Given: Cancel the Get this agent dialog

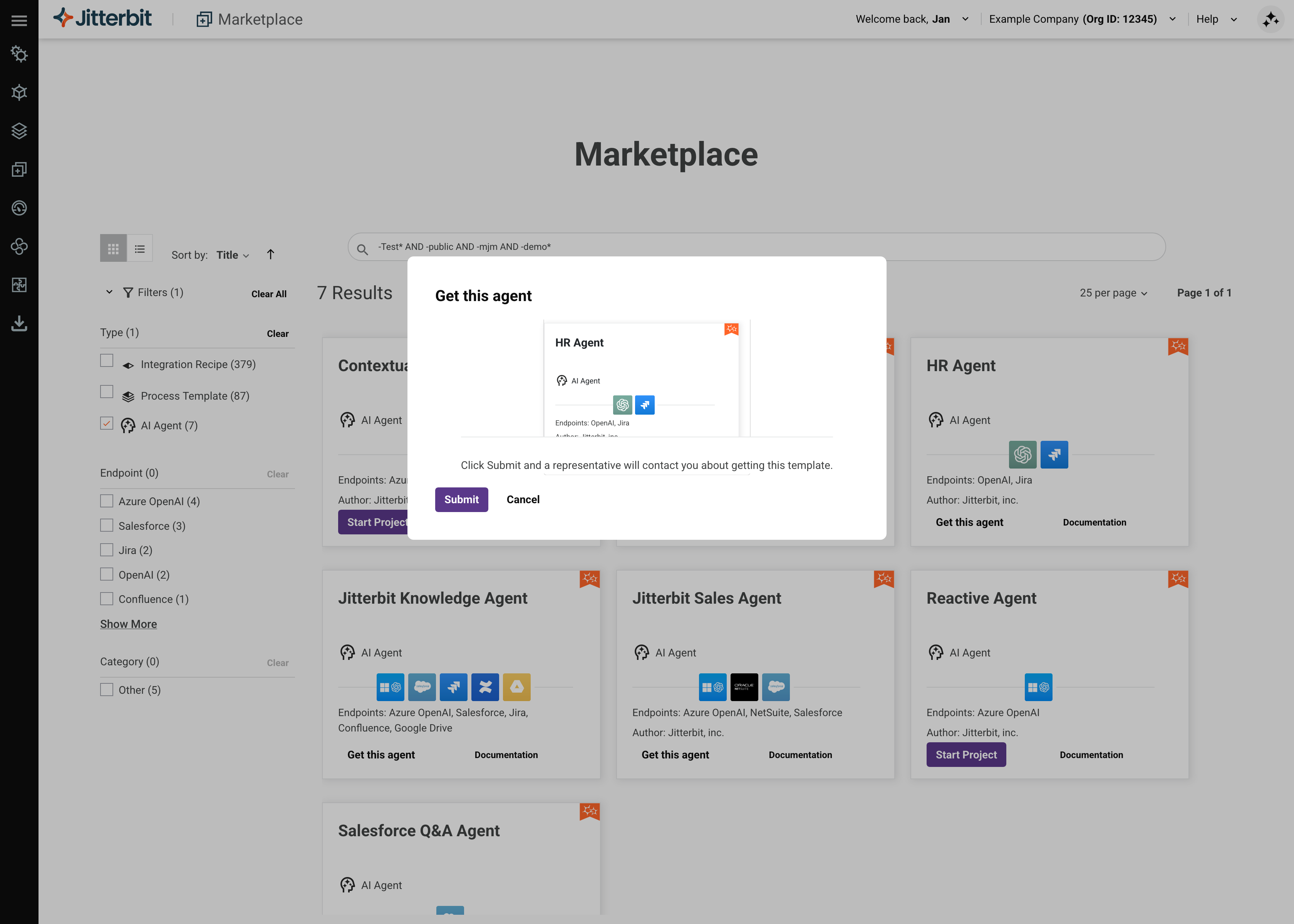Looking at the screenshot, I should click(522, 500).
